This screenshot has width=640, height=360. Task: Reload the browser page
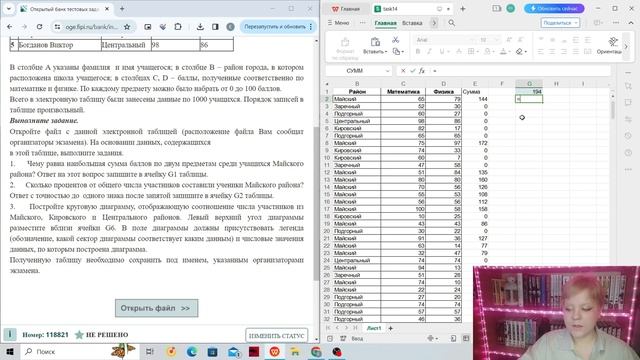pyautogui.click(x=39, y=27)
